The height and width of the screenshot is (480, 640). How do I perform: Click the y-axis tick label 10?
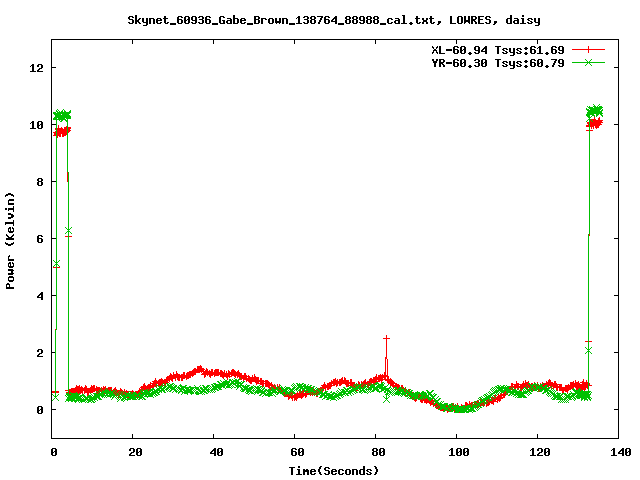(x=36, y=125)
